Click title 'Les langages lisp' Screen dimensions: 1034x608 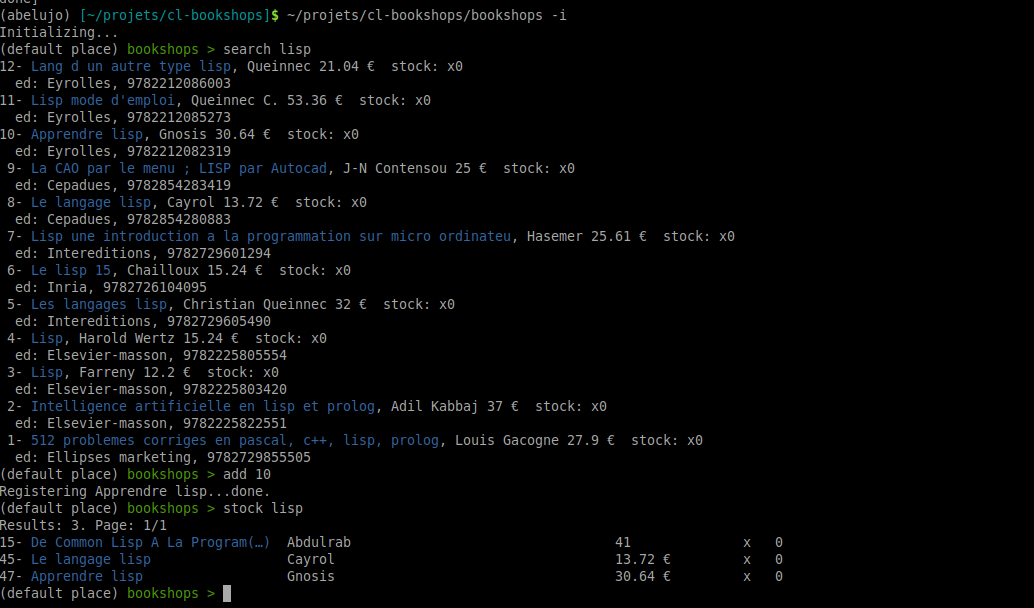coord(99,305)
